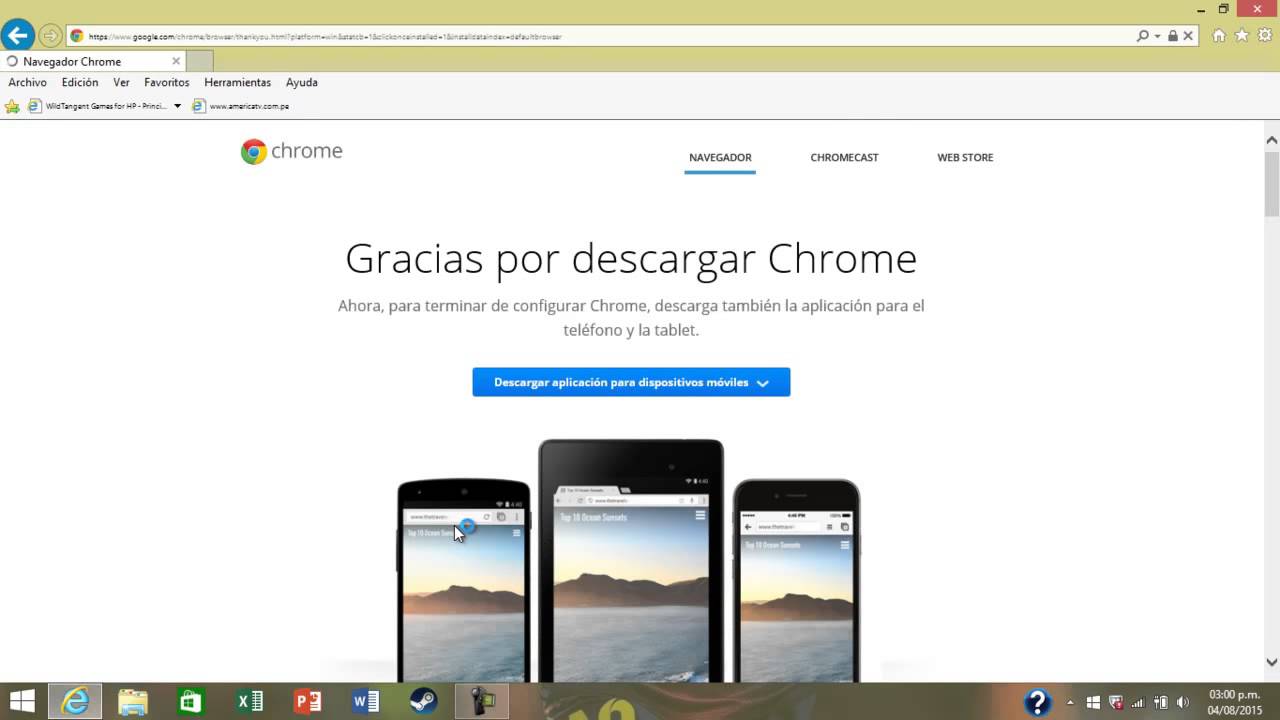Open volume speaker tray icon
Screen dimensions: 1280x720
click(x=1184, y=702)
